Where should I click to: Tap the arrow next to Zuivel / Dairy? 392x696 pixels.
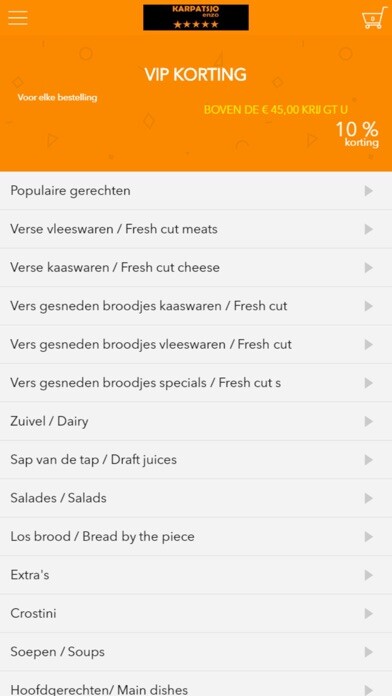pos(368,421)
